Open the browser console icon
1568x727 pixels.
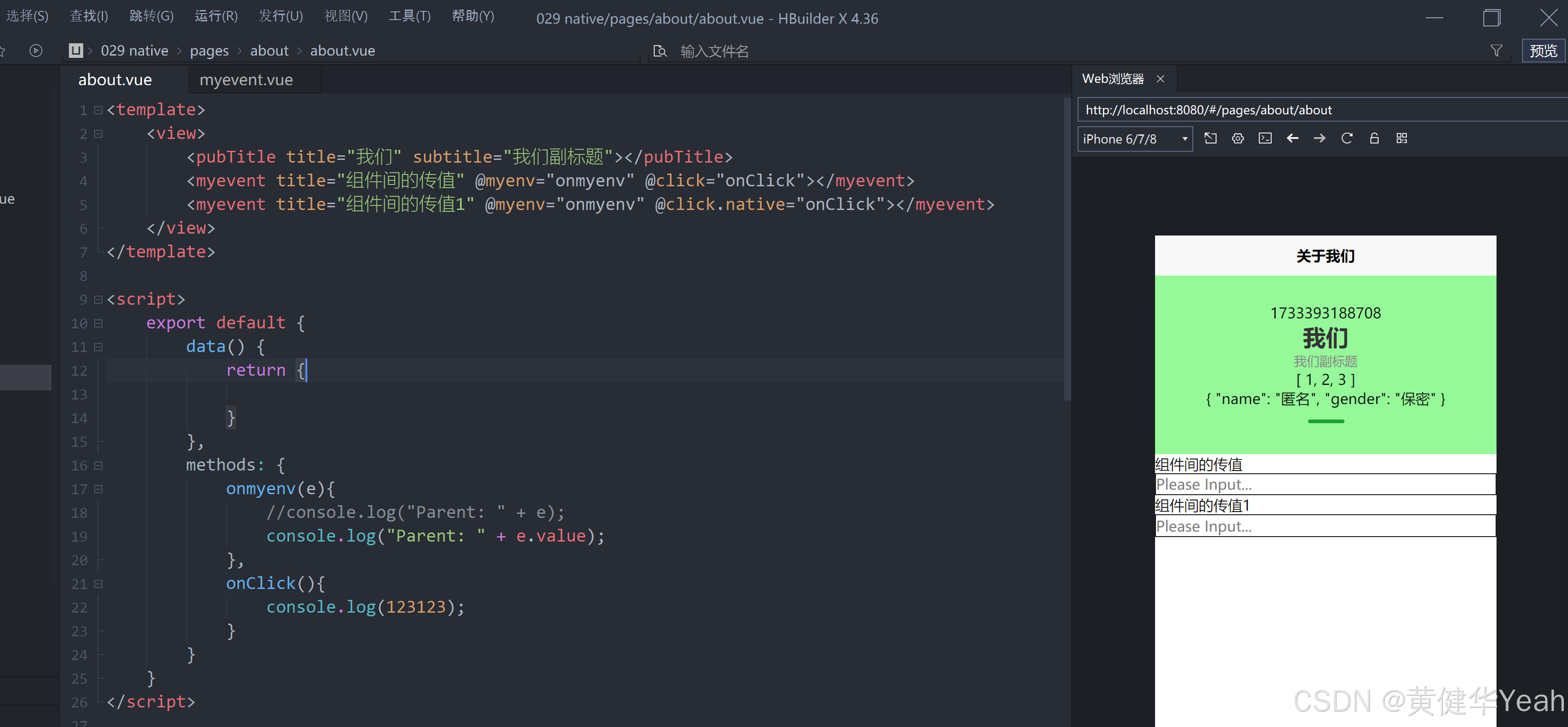point(1265,139)
